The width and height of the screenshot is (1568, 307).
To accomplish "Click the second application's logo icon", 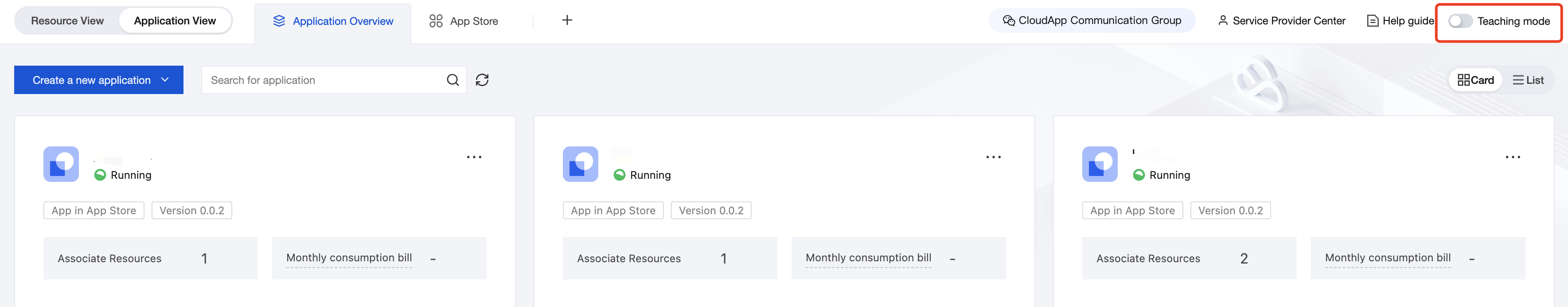I will click(580, 164).
